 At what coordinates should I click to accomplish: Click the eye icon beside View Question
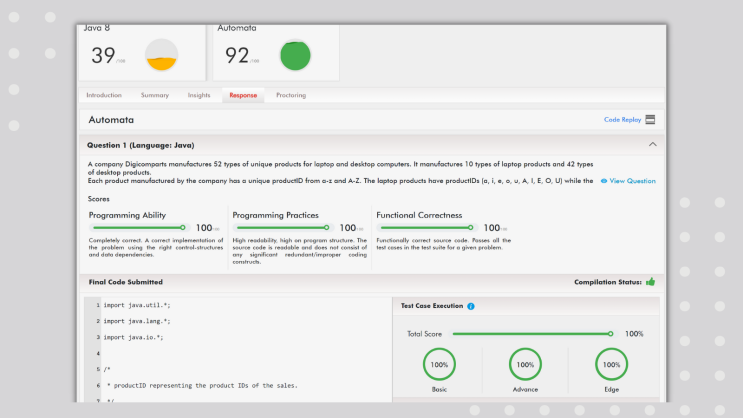click(x=604, y=181)
